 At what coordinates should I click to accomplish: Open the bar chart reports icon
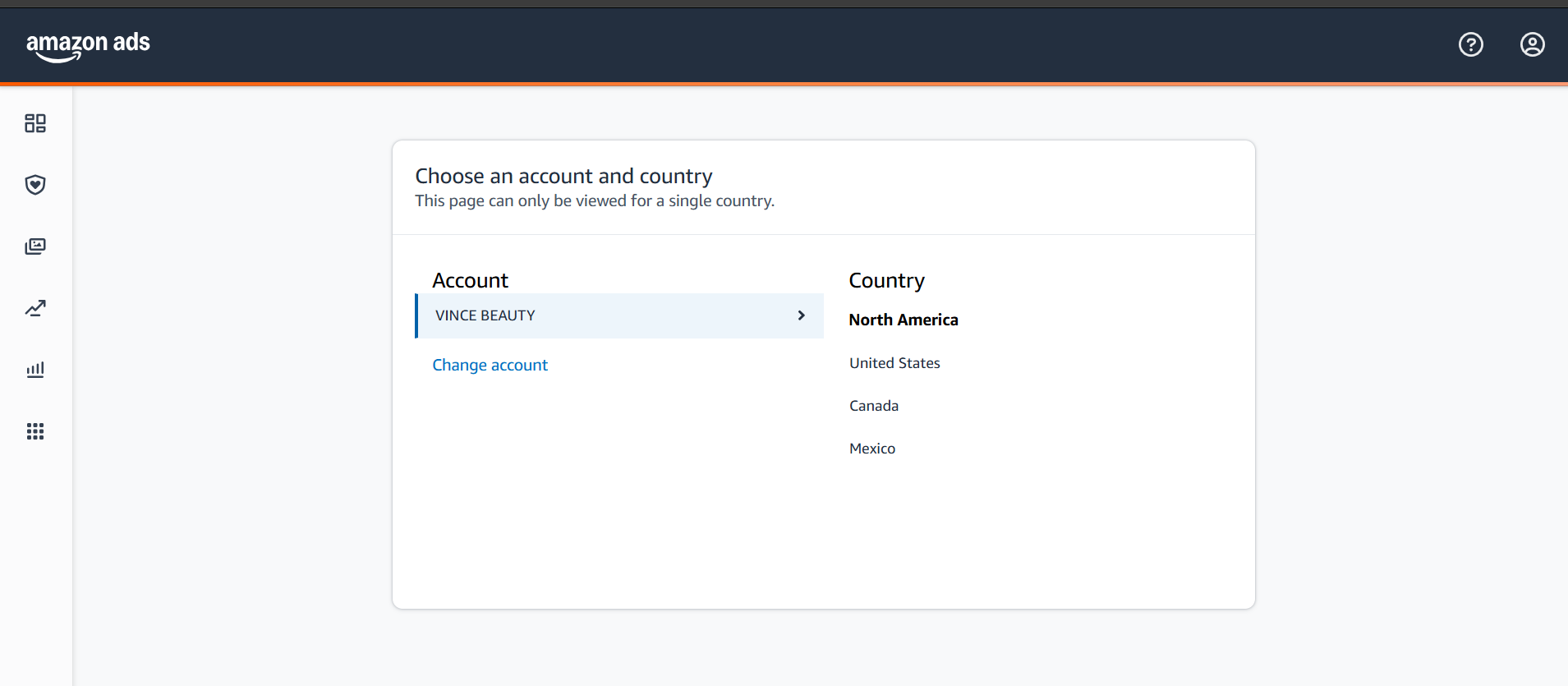35,370
